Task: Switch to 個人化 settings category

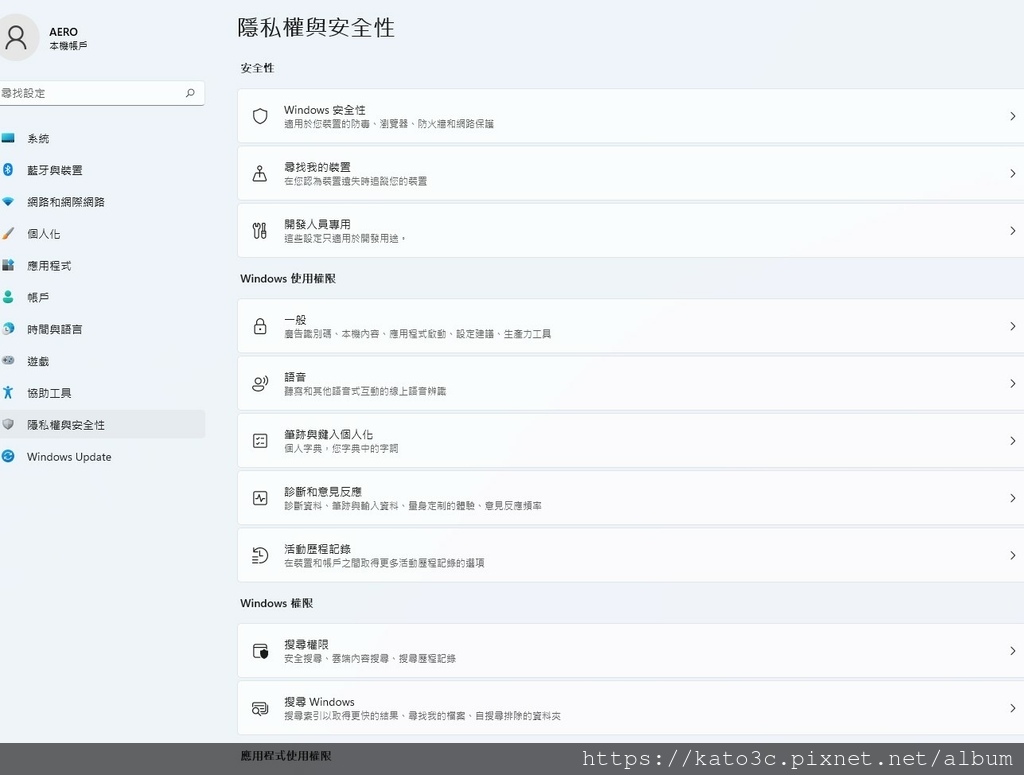Action: pyautogui.click(x=101, y=234)
